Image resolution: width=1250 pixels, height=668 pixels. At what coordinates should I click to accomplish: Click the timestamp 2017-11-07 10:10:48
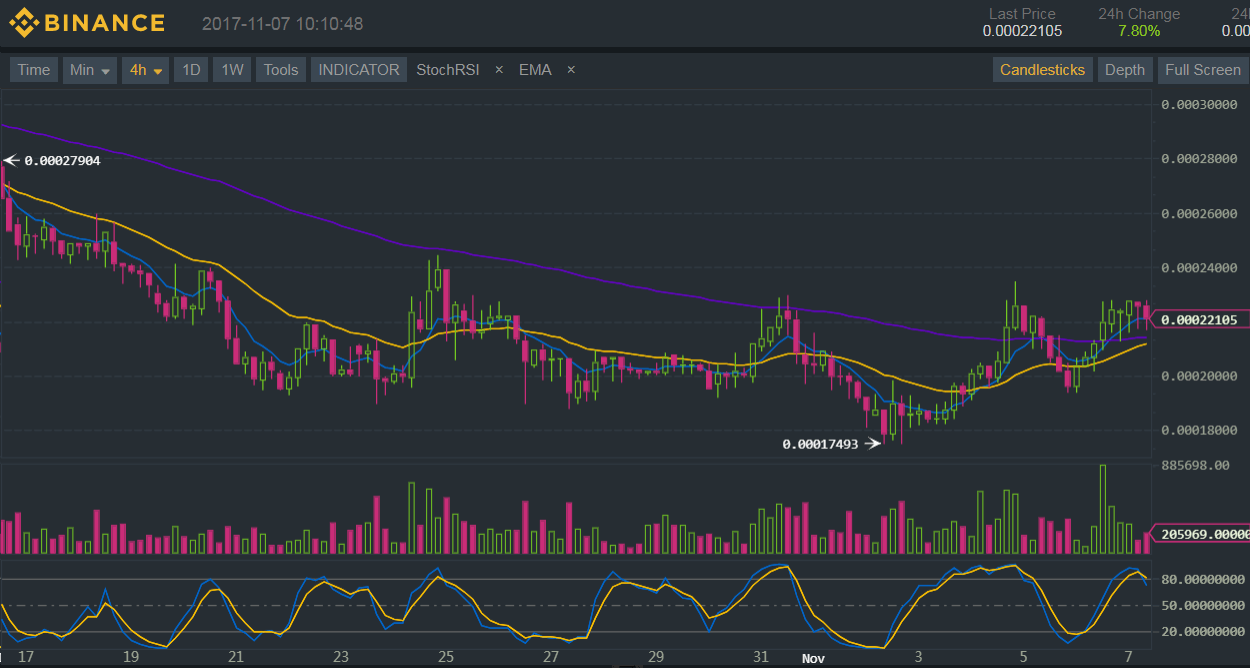(x=282, y=23)
